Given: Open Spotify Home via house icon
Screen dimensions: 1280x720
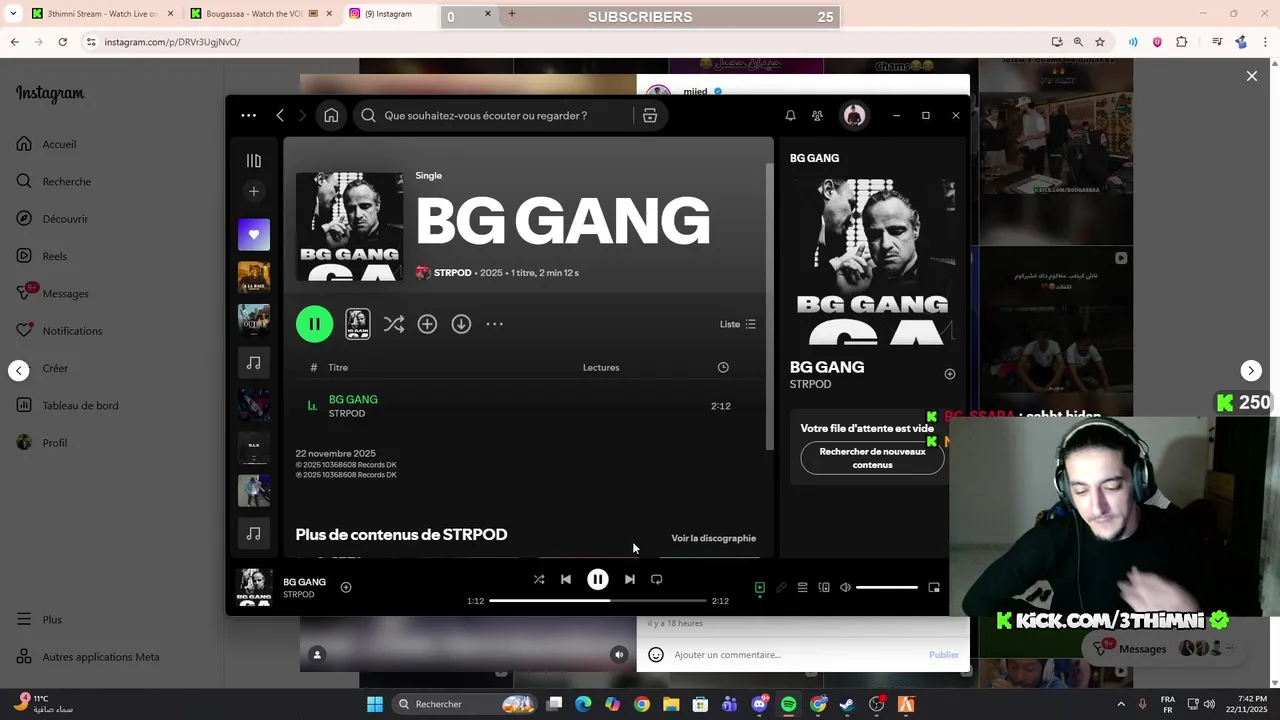Looking at the screenshot, I should (x=331, y=116).
